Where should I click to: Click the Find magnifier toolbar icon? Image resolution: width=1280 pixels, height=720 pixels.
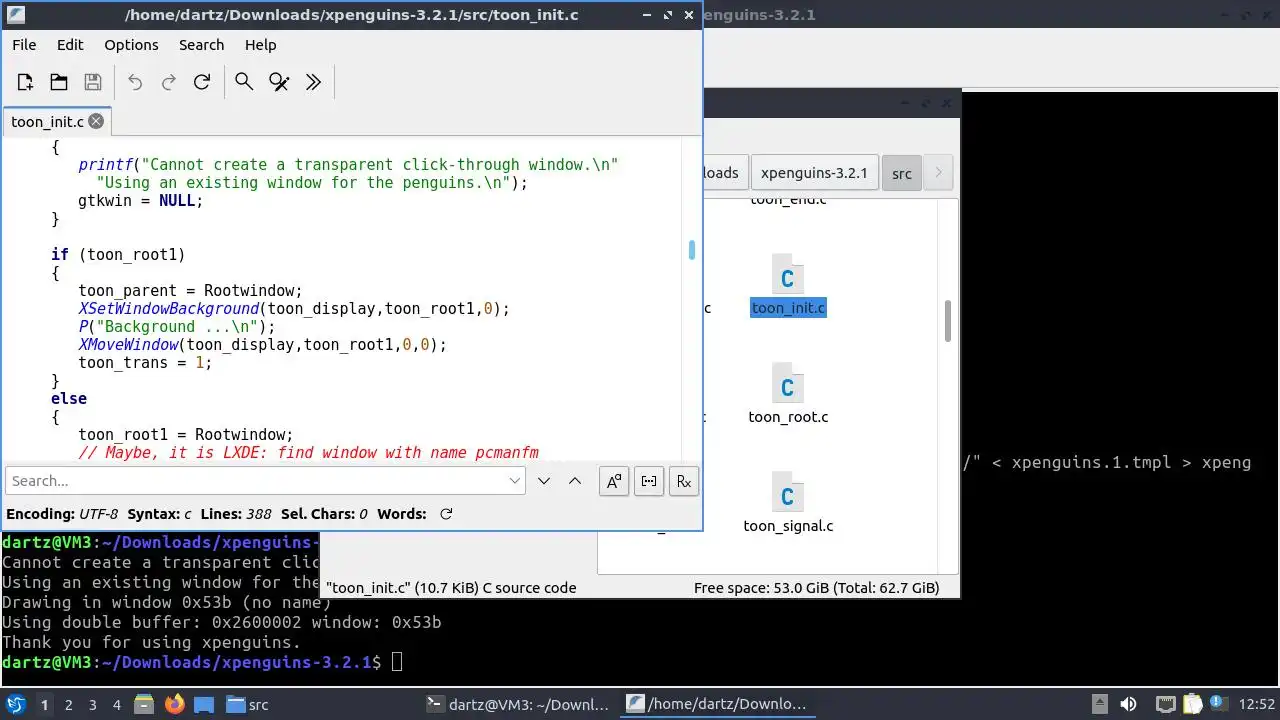(244, 82)
